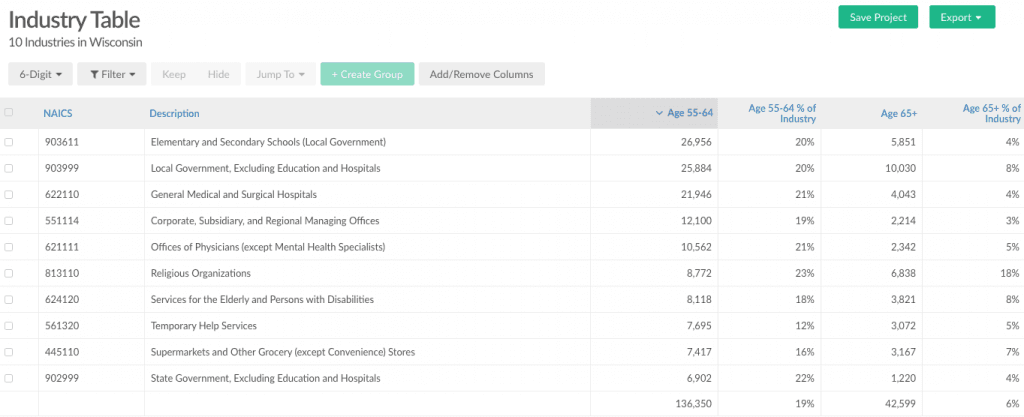Toggle the select-all checkbox in table header
Screen dimensions: 1024x417
(9, 113)
